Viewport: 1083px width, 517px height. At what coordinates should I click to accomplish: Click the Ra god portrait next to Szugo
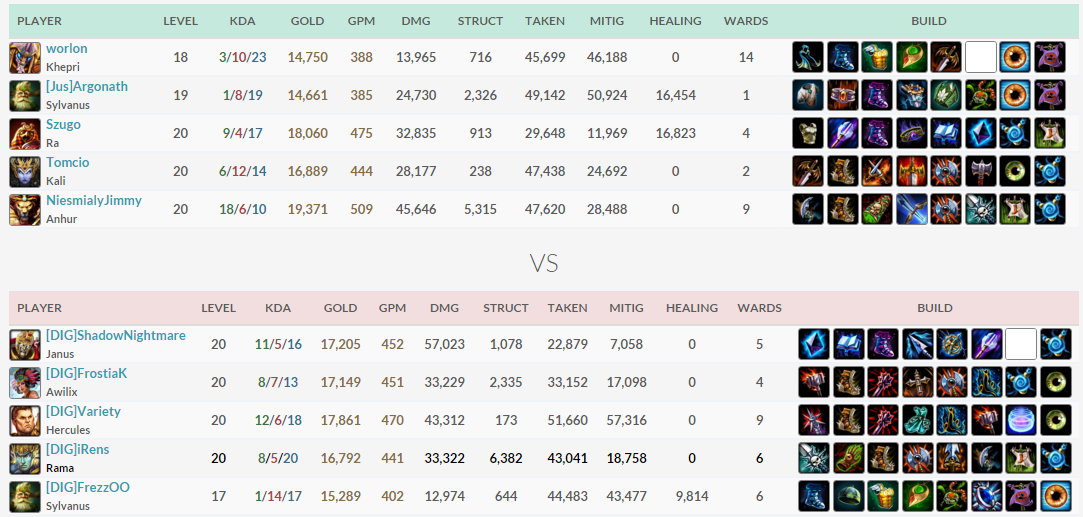(x=25, y=134)
